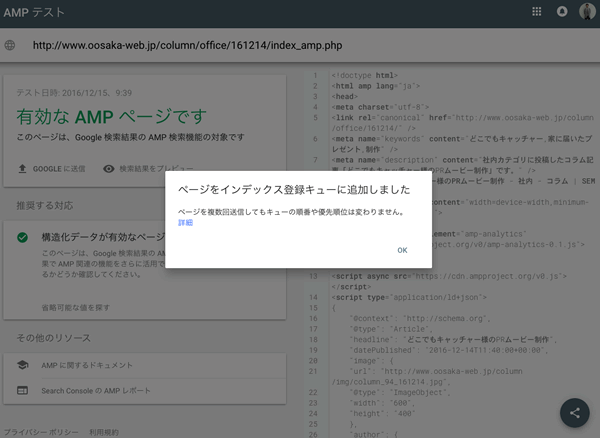The height and width of the screenshot is (438, 600).
Task: Click the "url" image code line 21
Action: tap(427, 376)
